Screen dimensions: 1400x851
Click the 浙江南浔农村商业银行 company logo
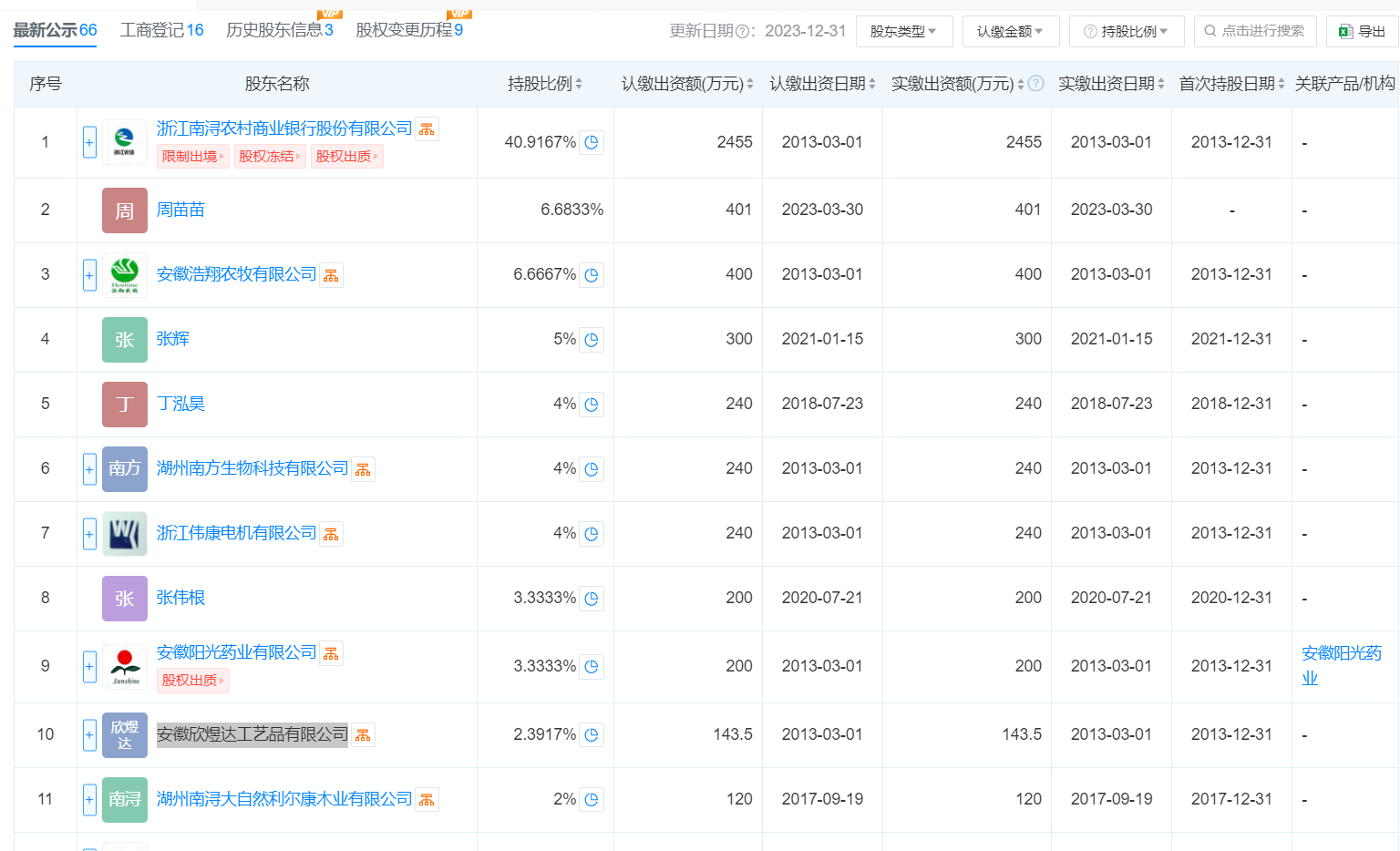click(x=125, y=142)
